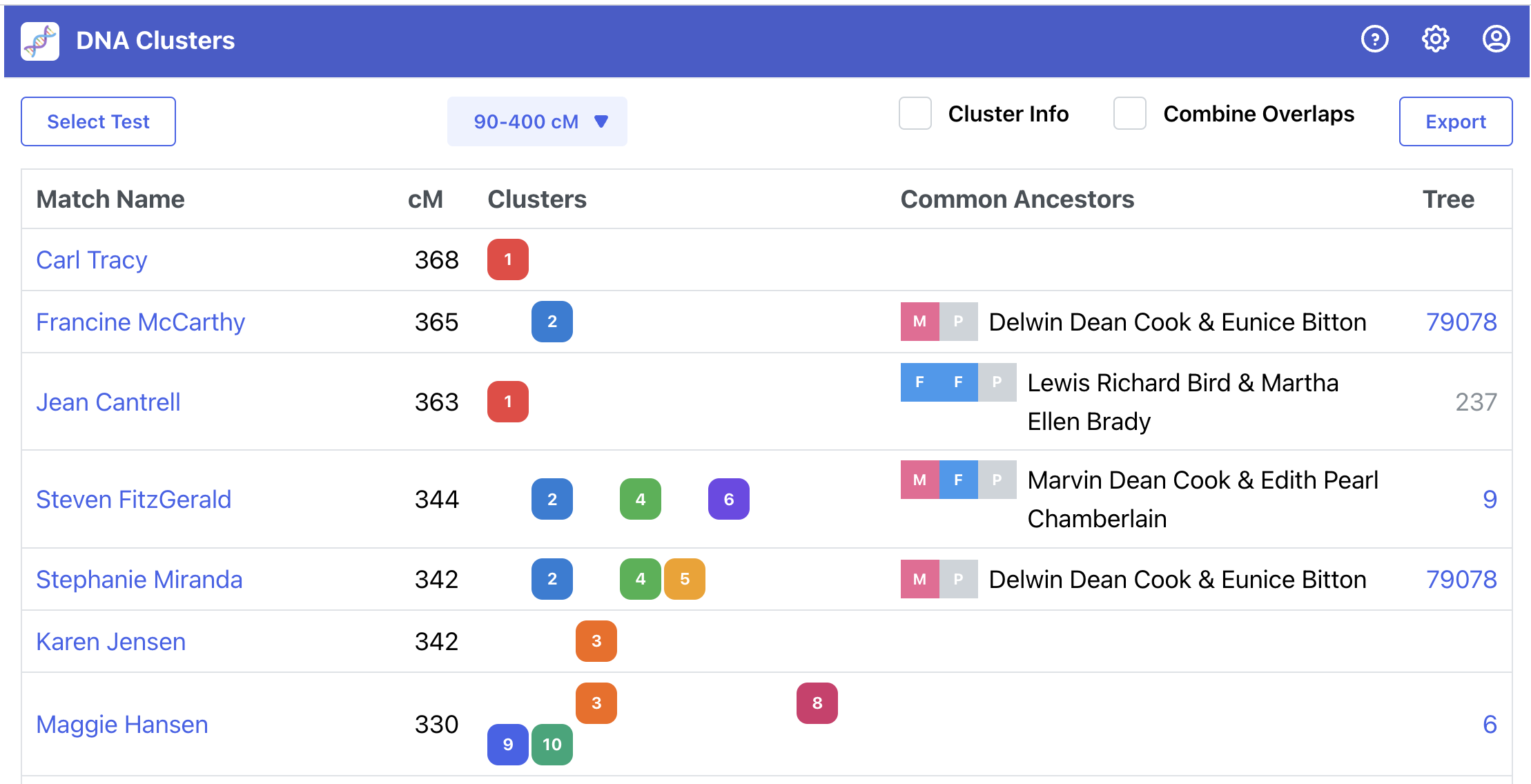Open settings via the gear icon

1435,39
